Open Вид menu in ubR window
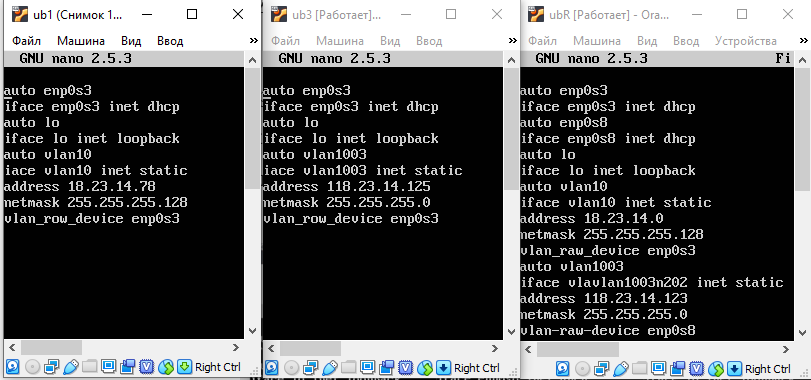 (647, 41)
